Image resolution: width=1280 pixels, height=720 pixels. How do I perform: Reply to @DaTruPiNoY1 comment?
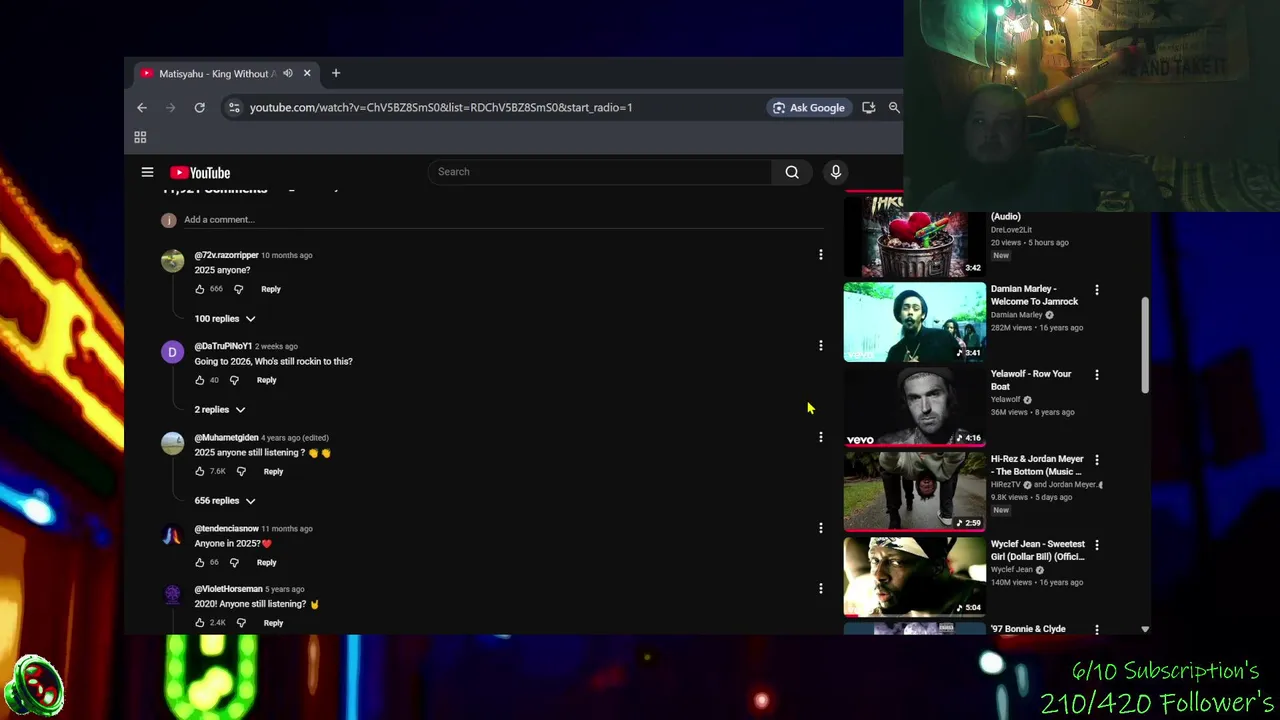[x=266, y=380]
